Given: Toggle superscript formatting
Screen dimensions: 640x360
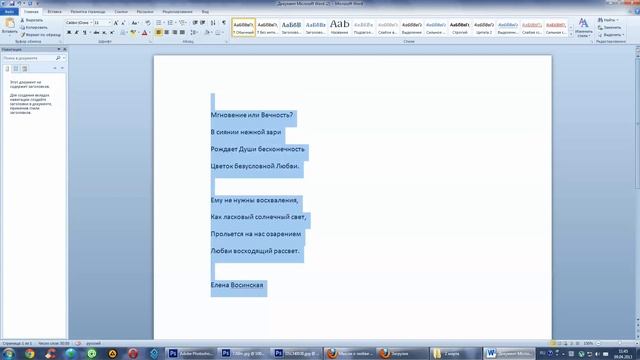Looking at the screenshot, I should pos(112,32).
